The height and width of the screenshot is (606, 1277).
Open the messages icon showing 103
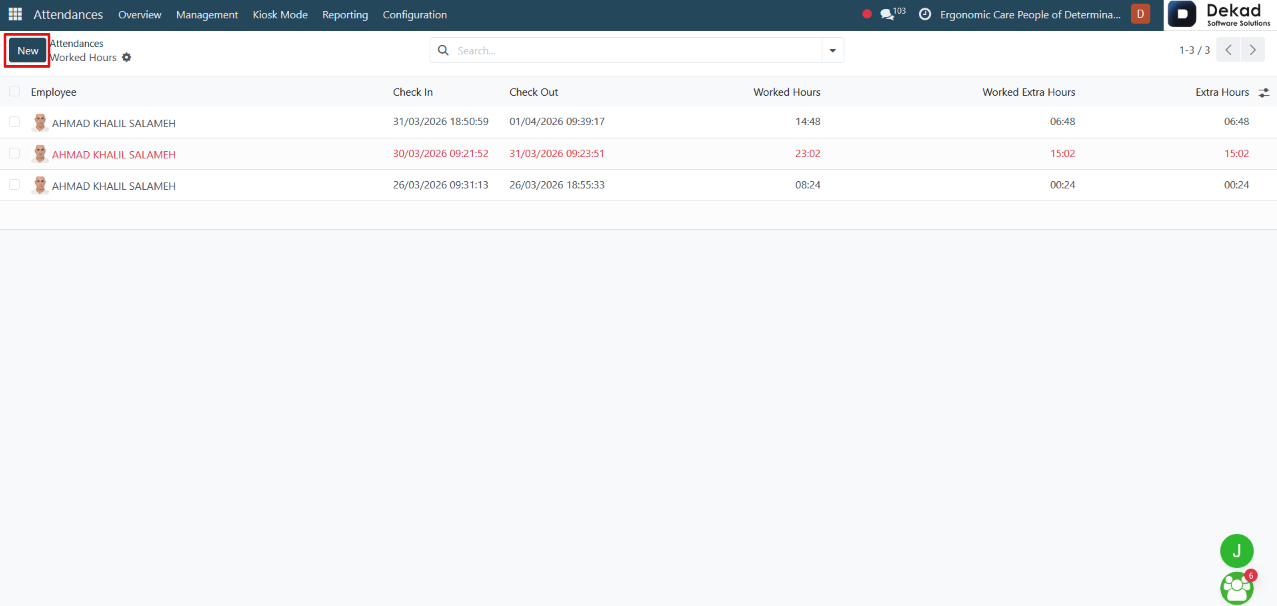coord(892,14)
